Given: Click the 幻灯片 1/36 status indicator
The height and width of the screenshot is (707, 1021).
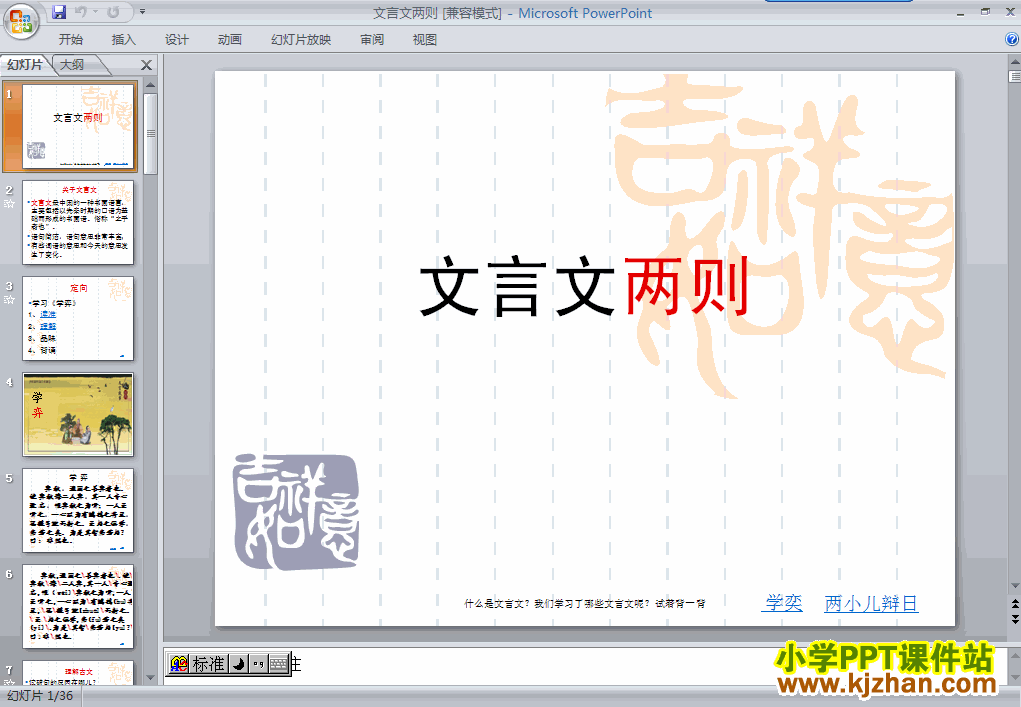Looking at the screenshot, I should pyautogui.click(x=40, y=696).
